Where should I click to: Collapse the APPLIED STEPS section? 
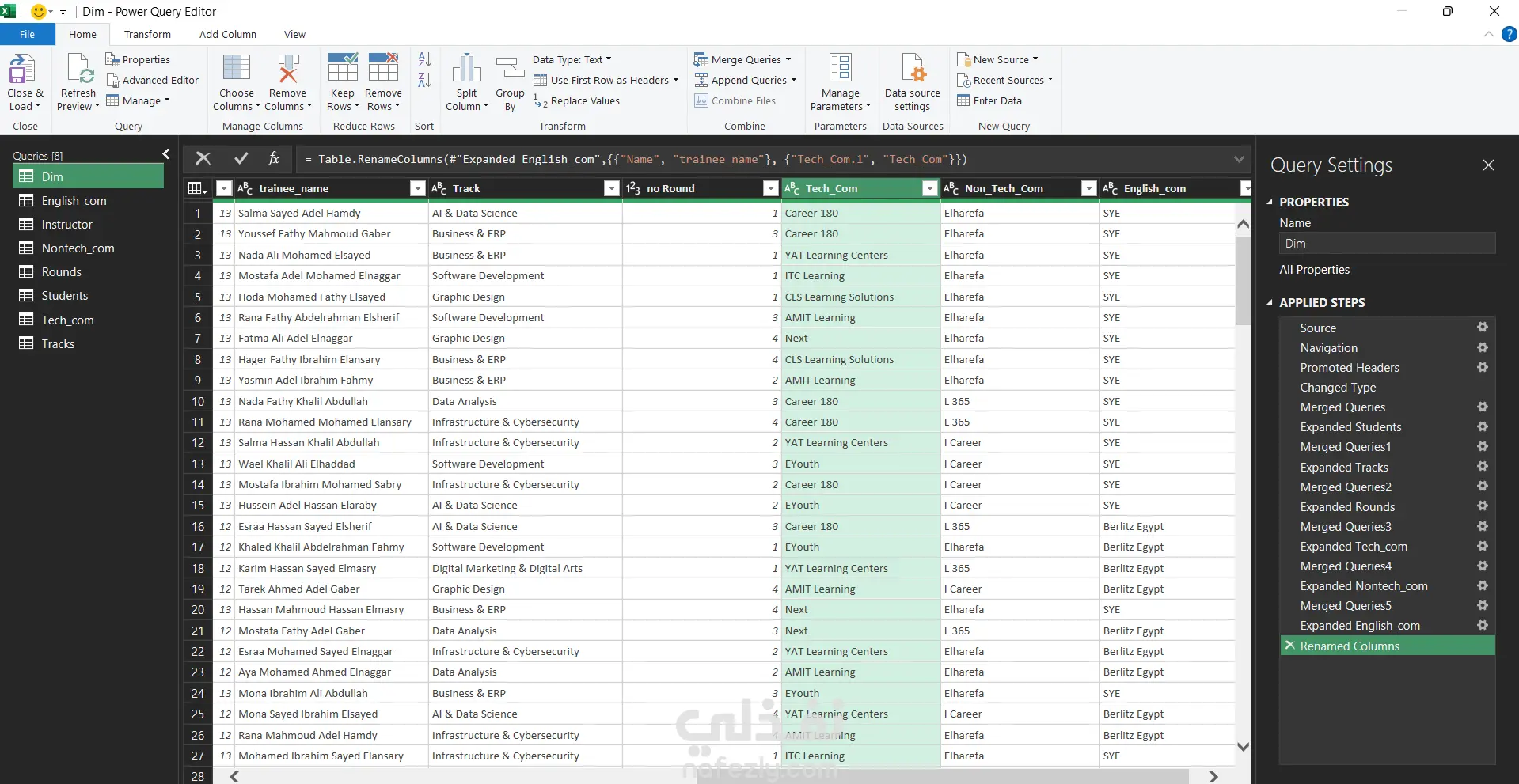tap(1270, 302)
